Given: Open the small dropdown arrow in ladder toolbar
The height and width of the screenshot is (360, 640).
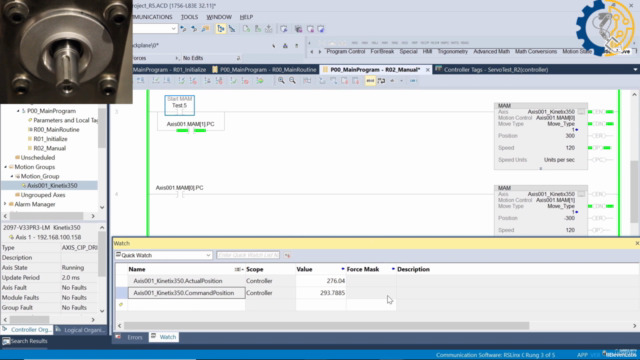Looking at the screenshot, I should coord(402,81).
